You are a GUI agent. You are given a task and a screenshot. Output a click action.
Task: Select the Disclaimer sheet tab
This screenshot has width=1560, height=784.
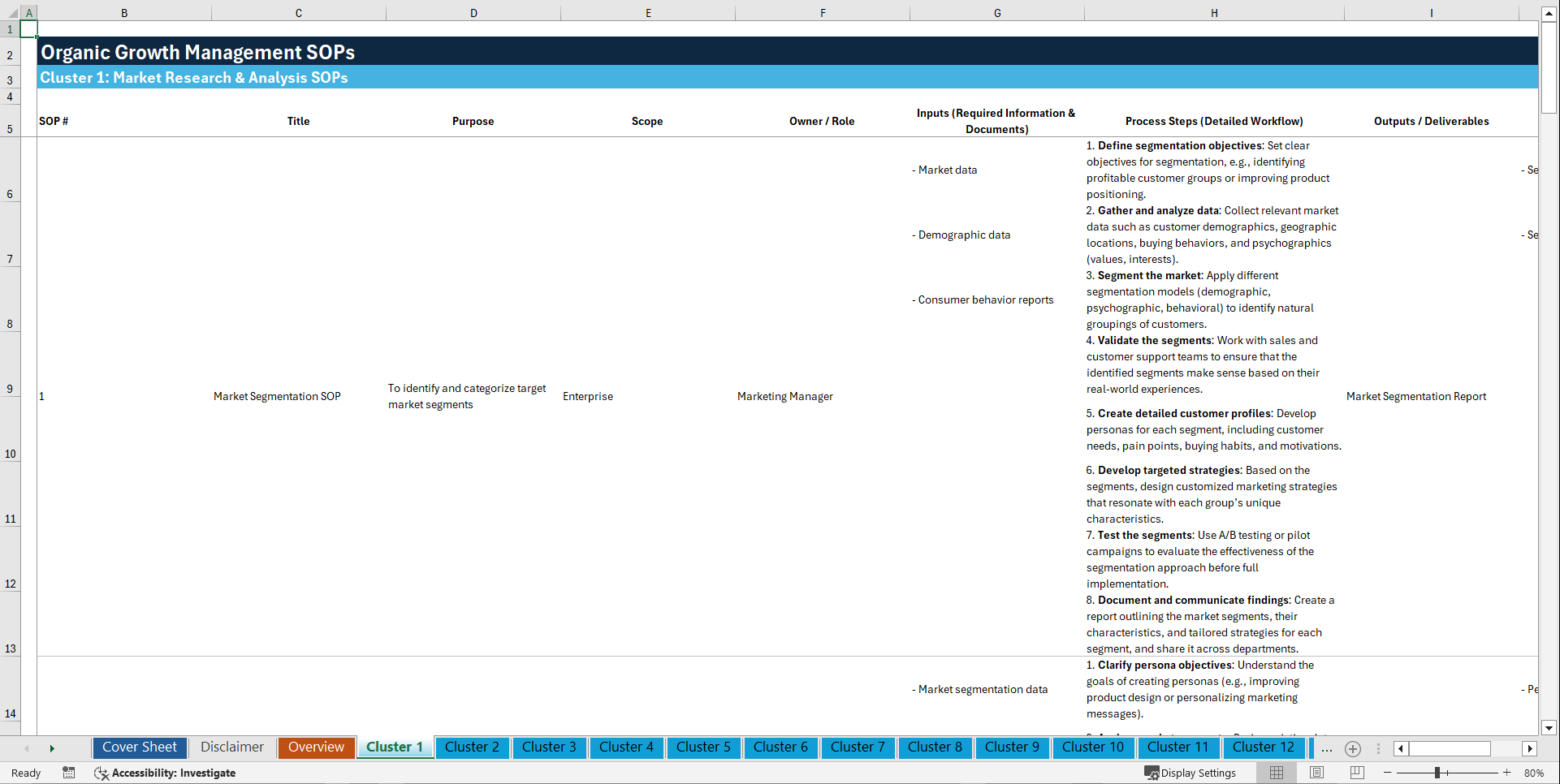click(231, 747)
